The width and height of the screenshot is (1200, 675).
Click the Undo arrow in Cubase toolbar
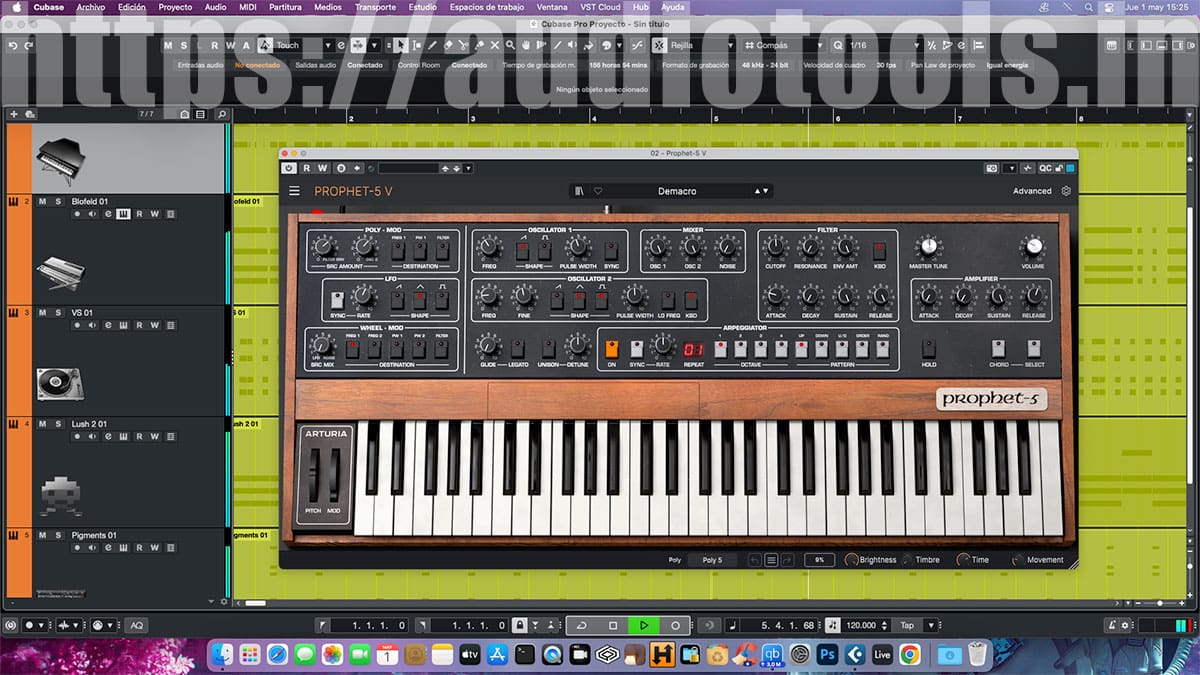click(13, 45)
